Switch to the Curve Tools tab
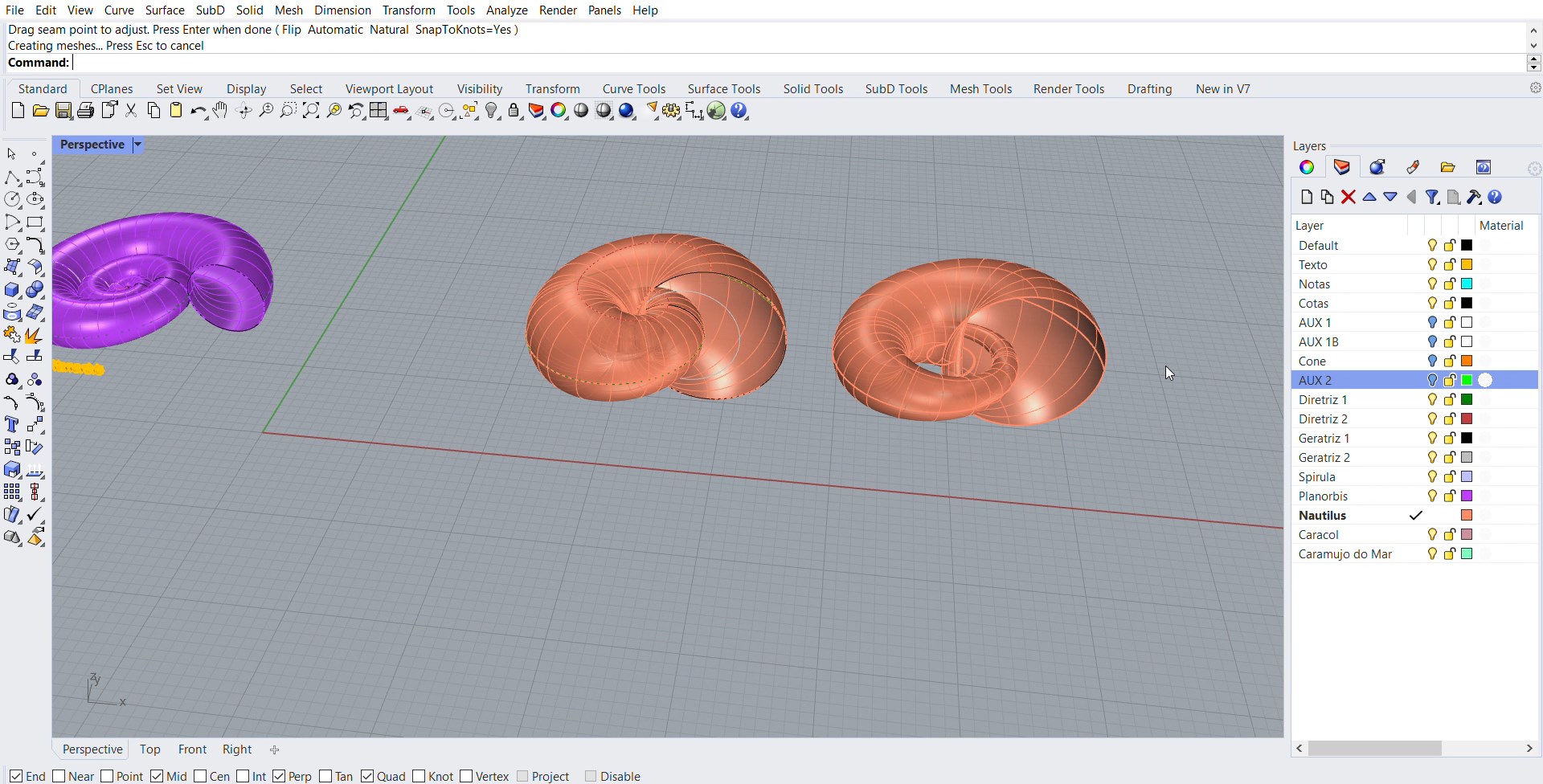Screen dimensions: 1543x784 (634, 88)
